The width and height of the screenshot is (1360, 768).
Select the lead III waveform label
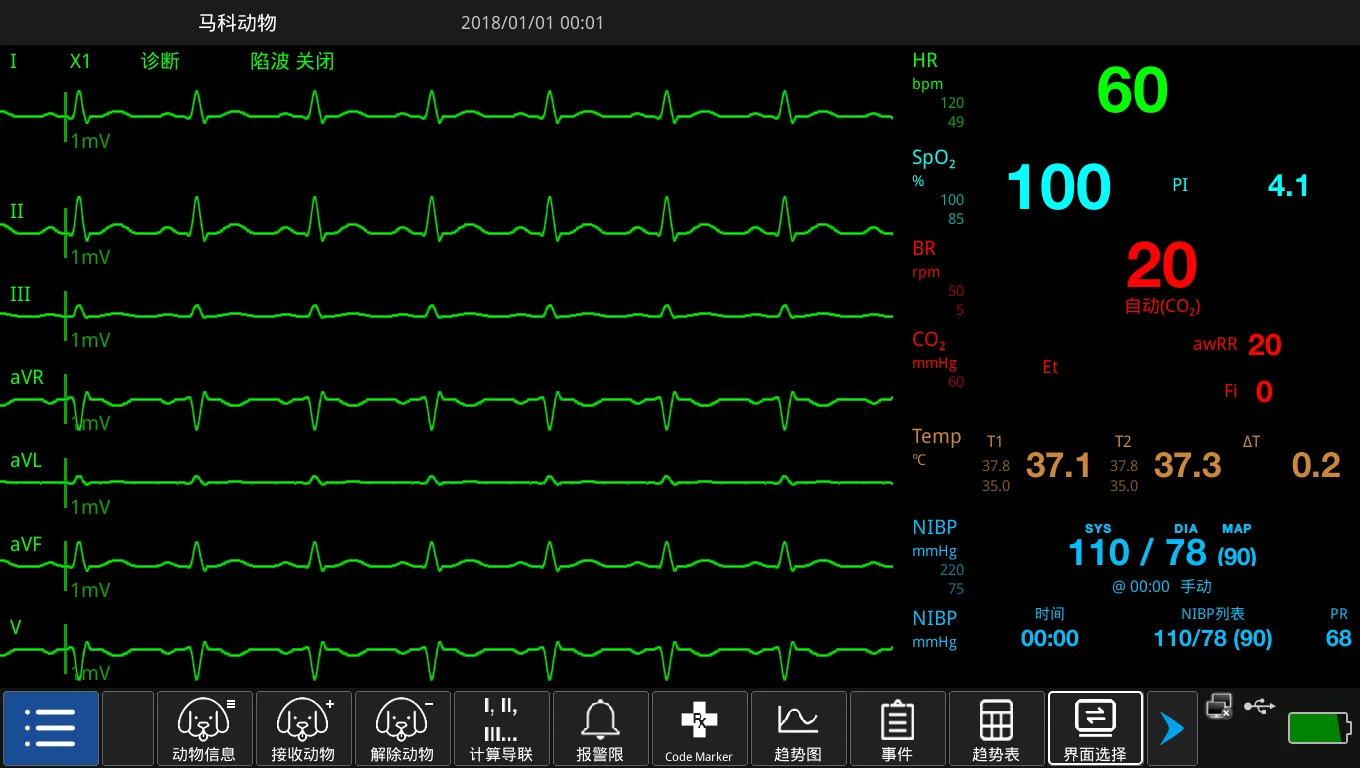coord(20,295)
